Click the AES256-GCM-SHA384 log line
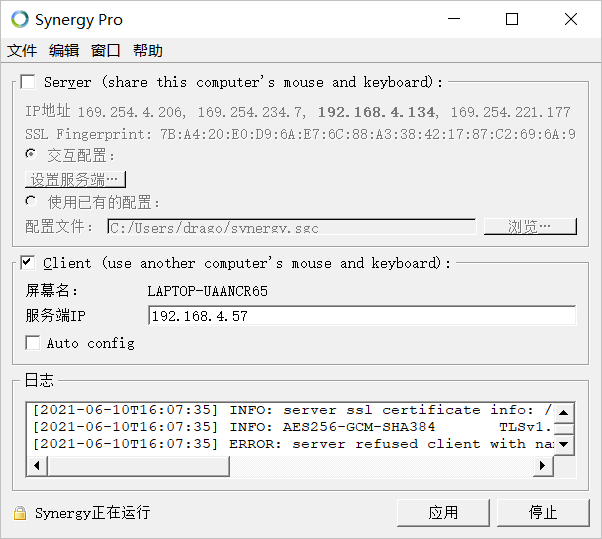Image resolution: width=602 pixels, height=539 pixels. [x=293, y=427]
